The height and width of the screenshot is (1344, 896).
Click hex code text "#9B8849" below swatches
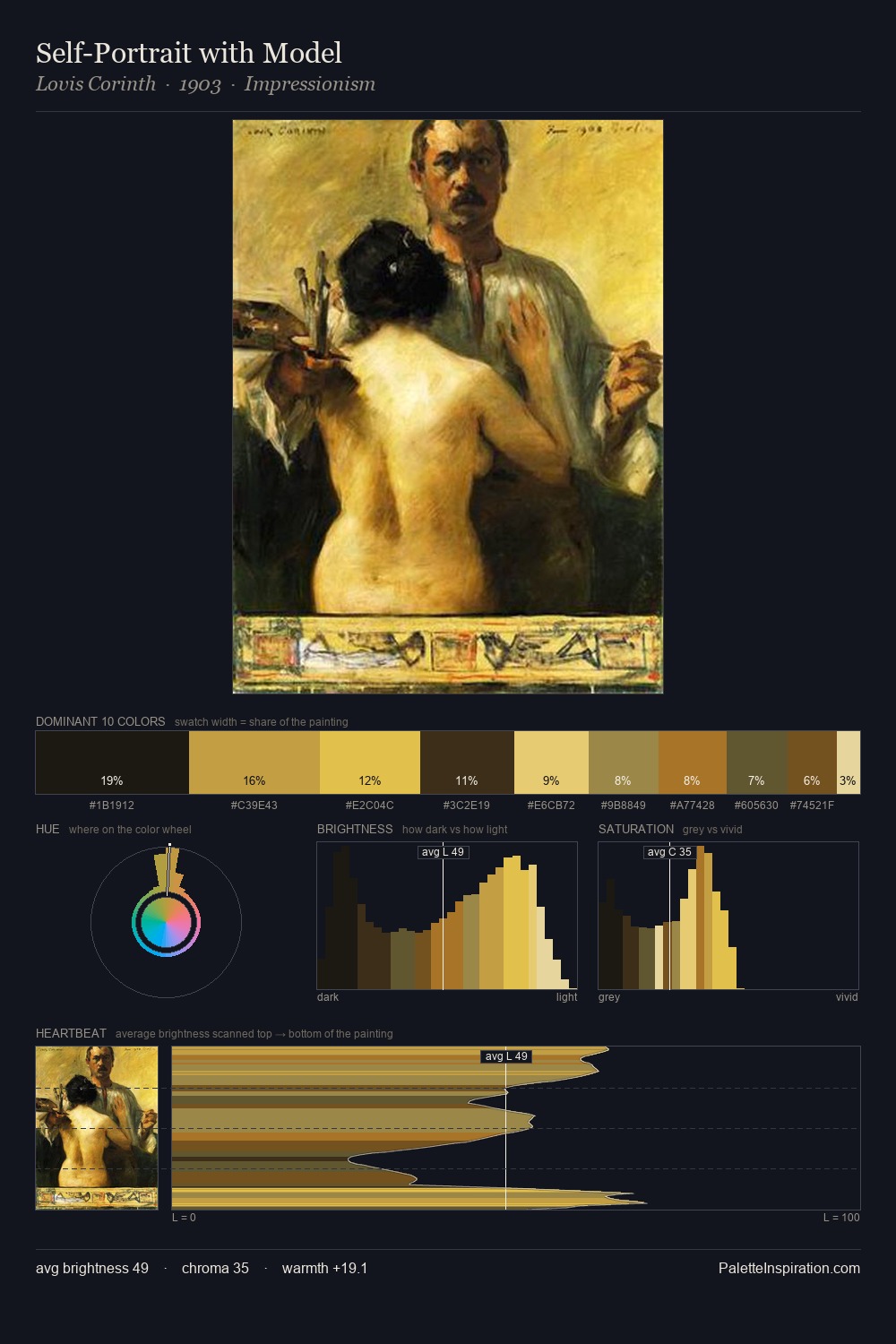click(624, 805)
